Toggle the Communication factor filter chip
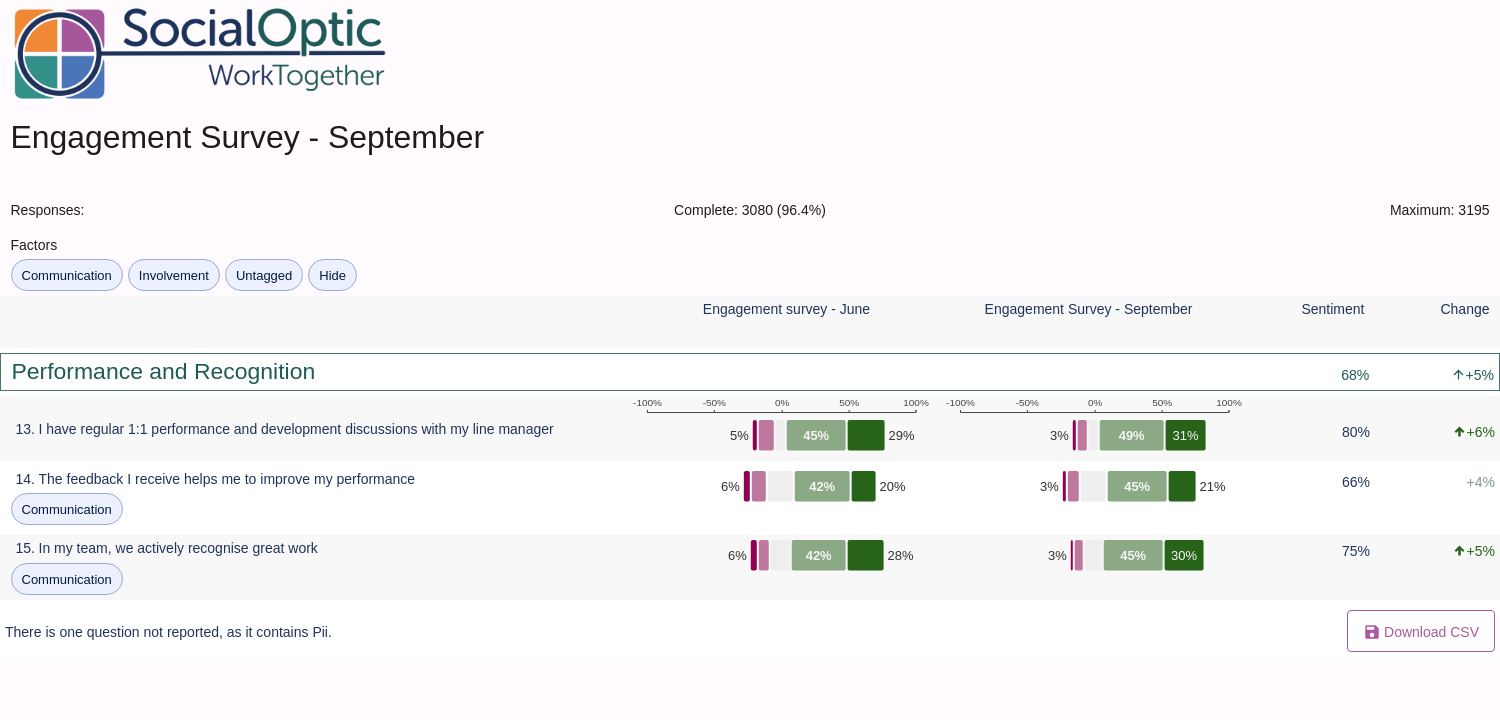This screenshot has height=720, width=1500. click(x=67, y=275)
